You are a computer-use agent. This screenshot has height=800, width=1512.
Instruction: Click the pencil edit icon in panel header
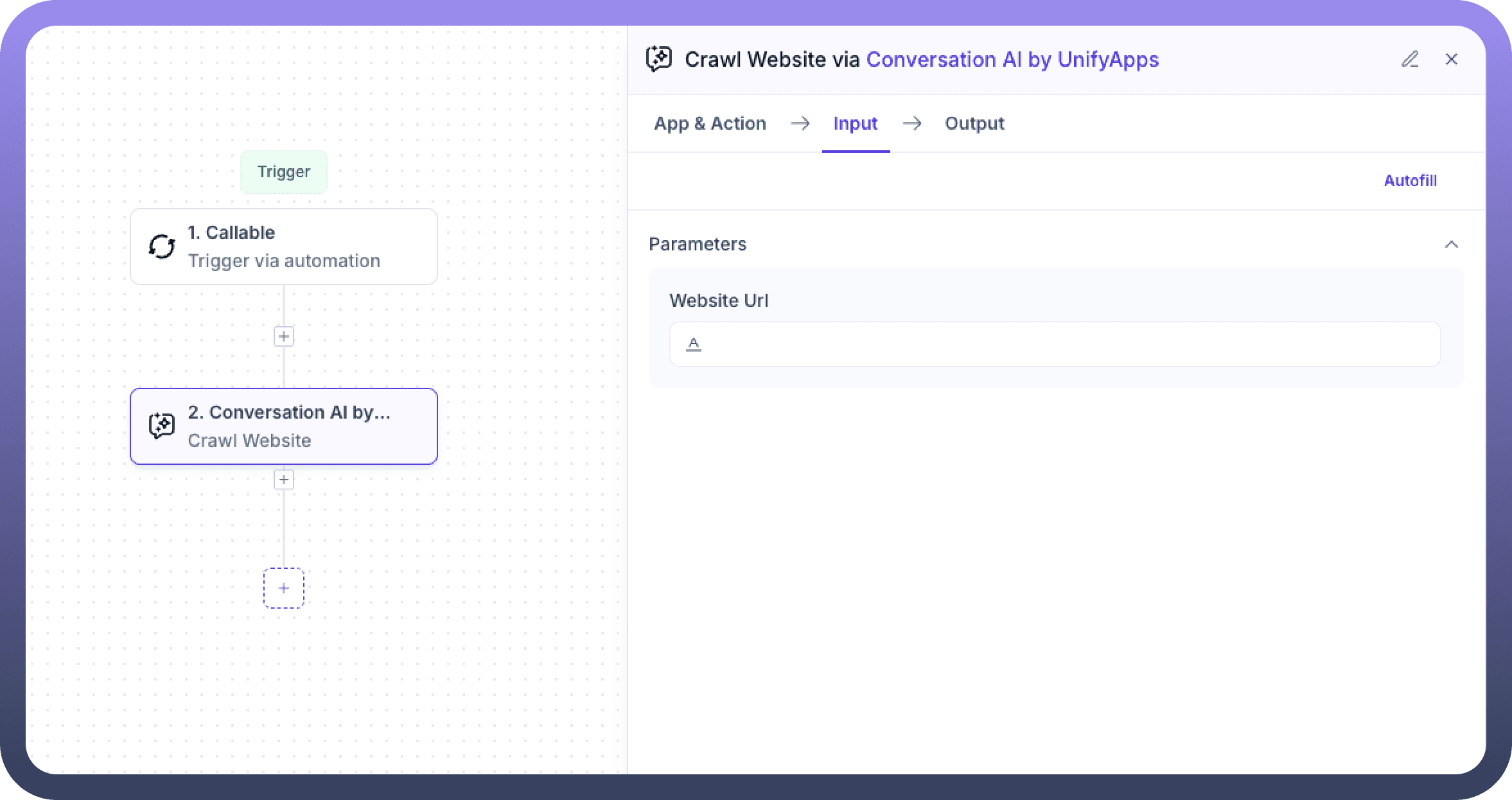(x=1409, y=60)
